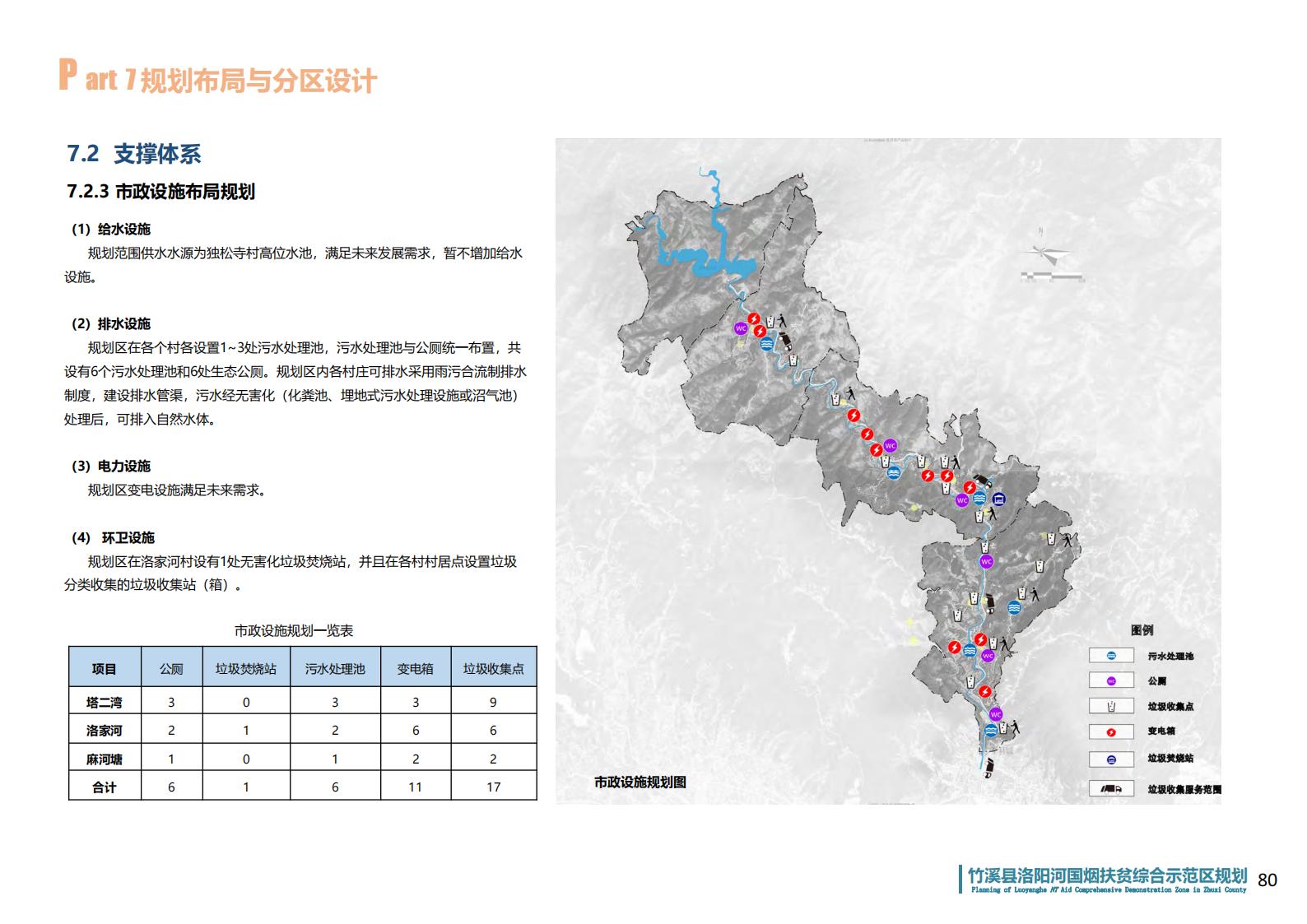Image resolution: width=1307 pixels, height=924 pixels.
Task: Click the 塔二湾 row label
Action: [105, 702]
